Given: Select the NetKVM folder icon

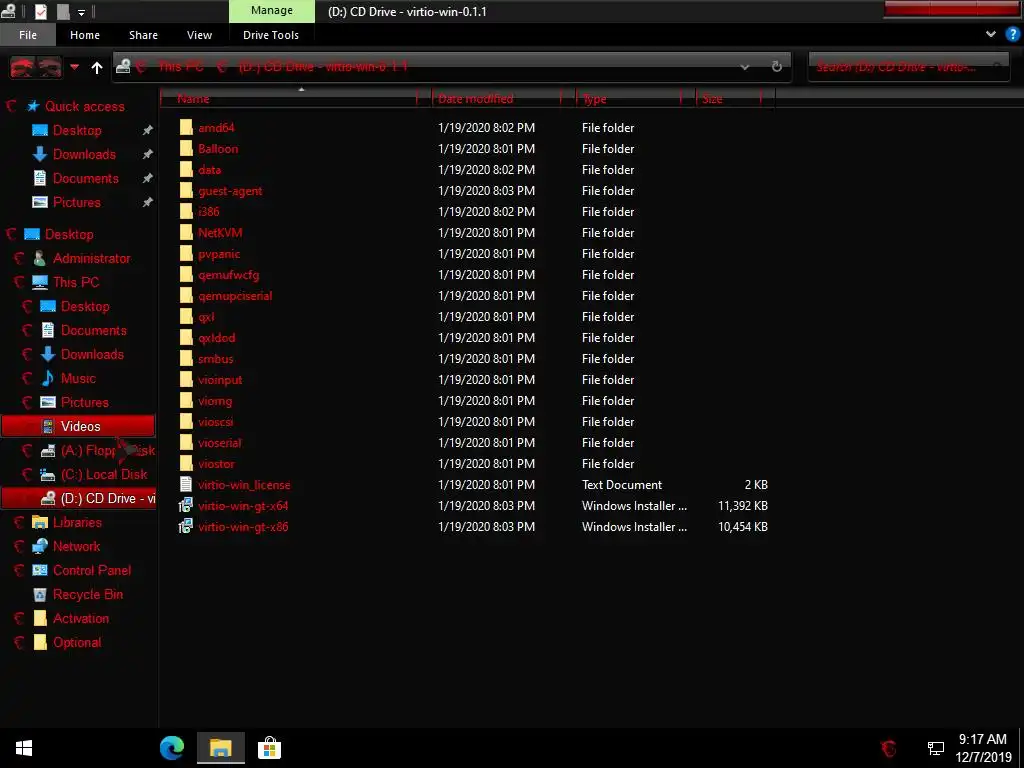Looking at the screenshot, I should (x=187, y=232).
